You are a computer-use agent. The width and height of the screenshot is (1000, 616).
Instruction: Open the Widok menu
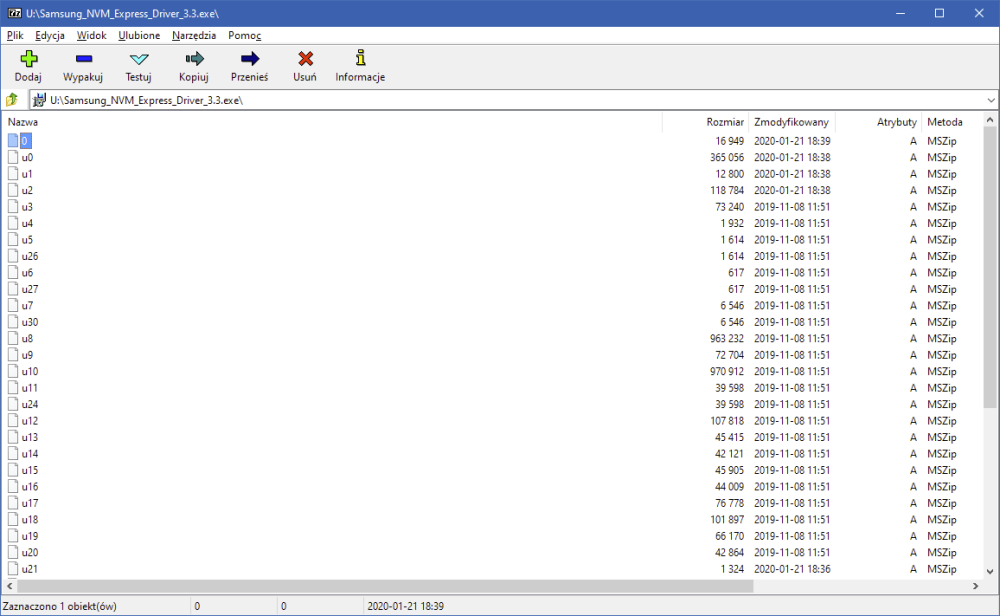coord(91,35)
